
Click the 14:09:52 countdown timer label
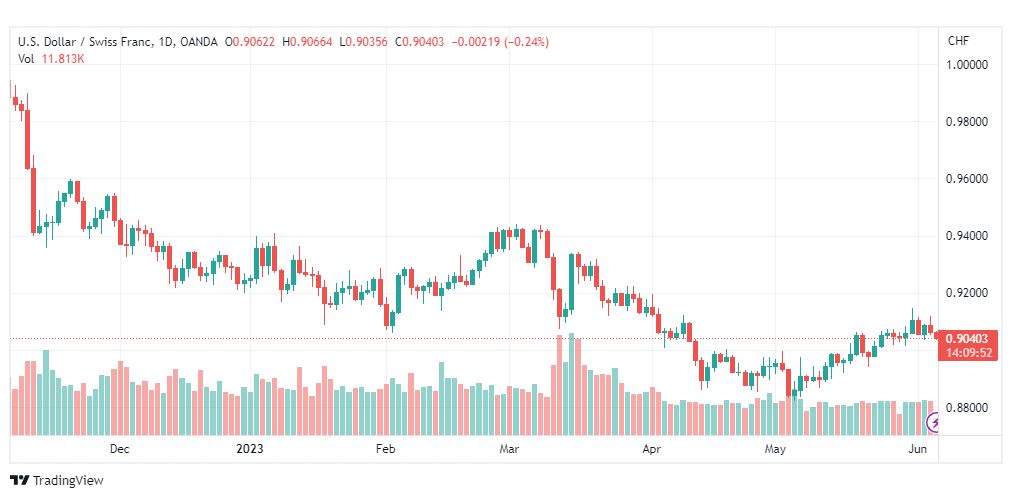(x=966, y=353)
